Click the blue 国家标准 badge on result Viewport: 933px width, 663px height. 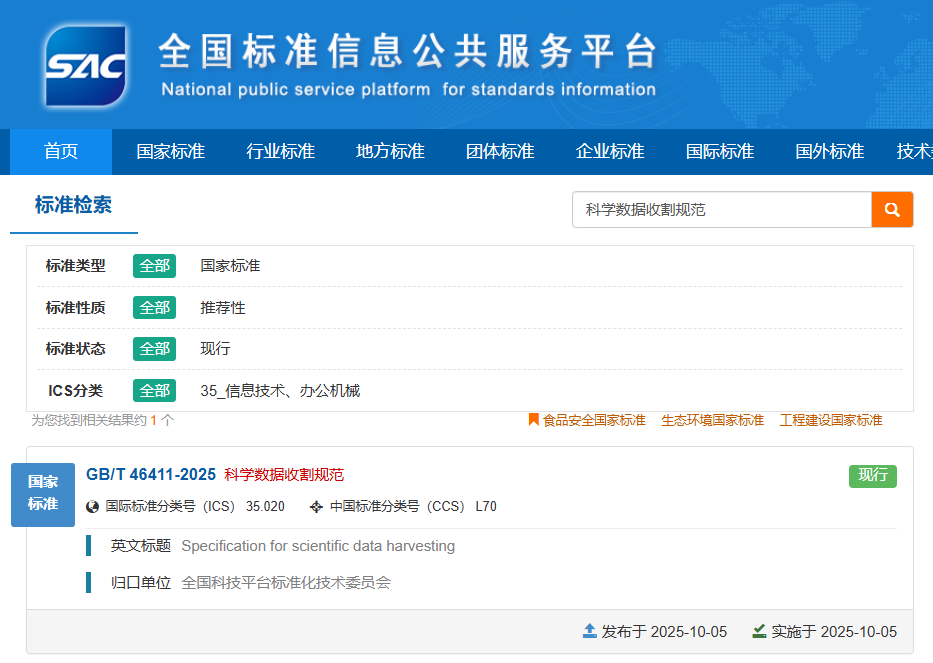(43, 493)
